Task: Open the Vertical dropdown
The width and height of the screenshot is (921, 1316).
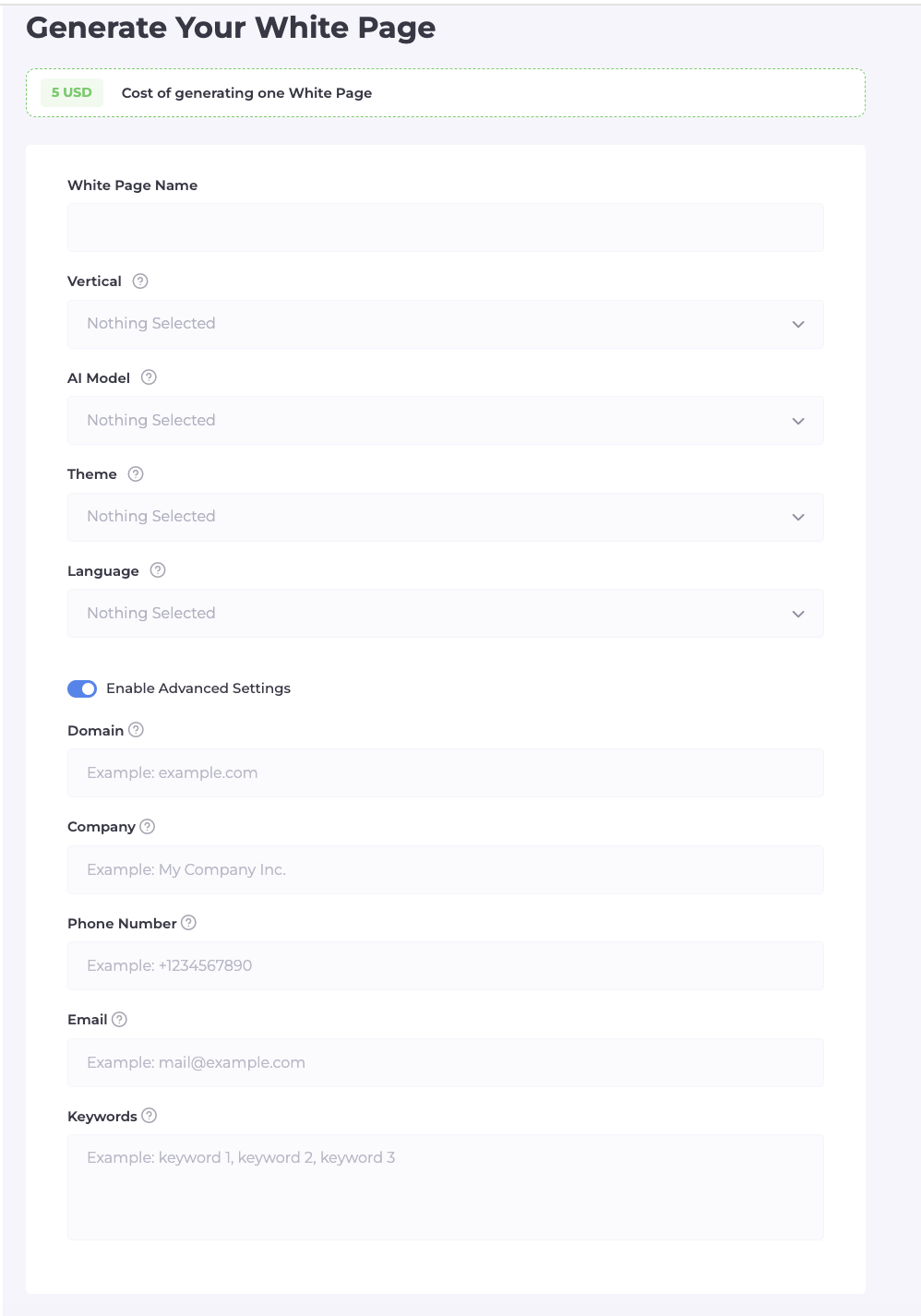Action: coord(445,324)
